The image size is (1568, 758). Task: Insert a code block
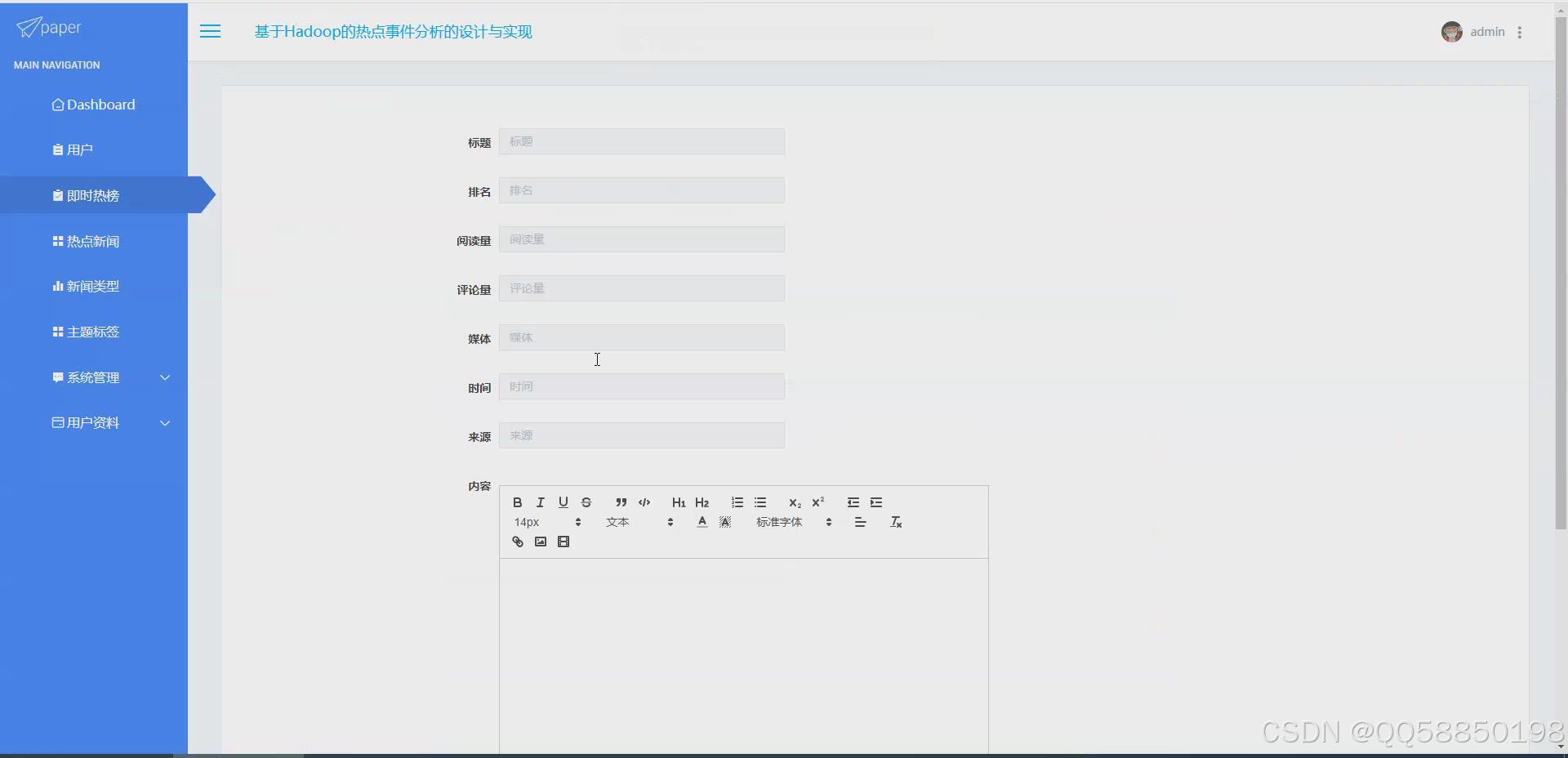pyautogui.click(x=644, y=502)
